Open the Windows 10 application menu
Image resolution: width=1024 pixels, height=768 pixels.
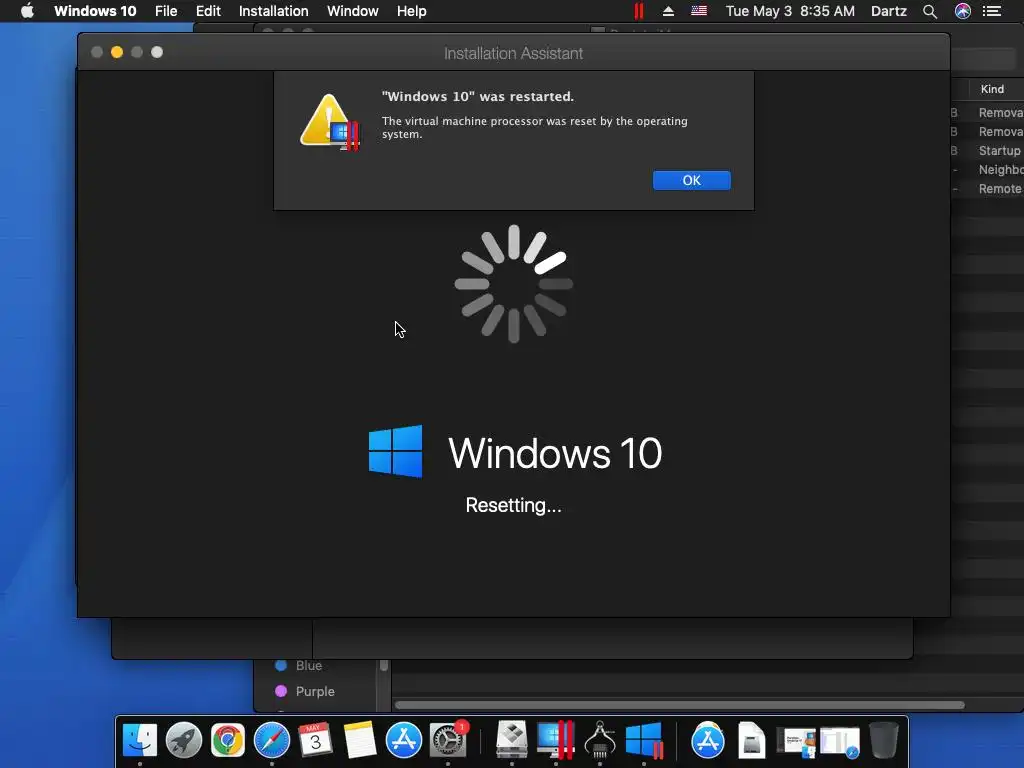click(x=95, y=11)
